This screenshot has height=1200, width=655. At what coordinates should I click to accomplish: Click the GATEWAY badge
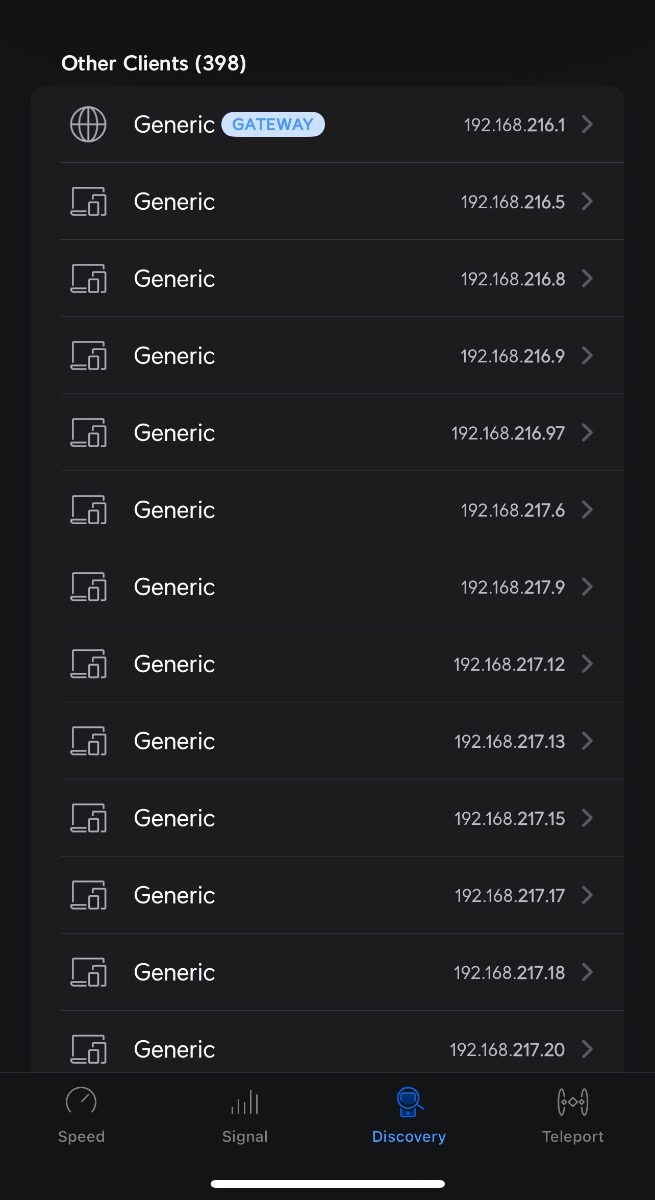[273, 125]
